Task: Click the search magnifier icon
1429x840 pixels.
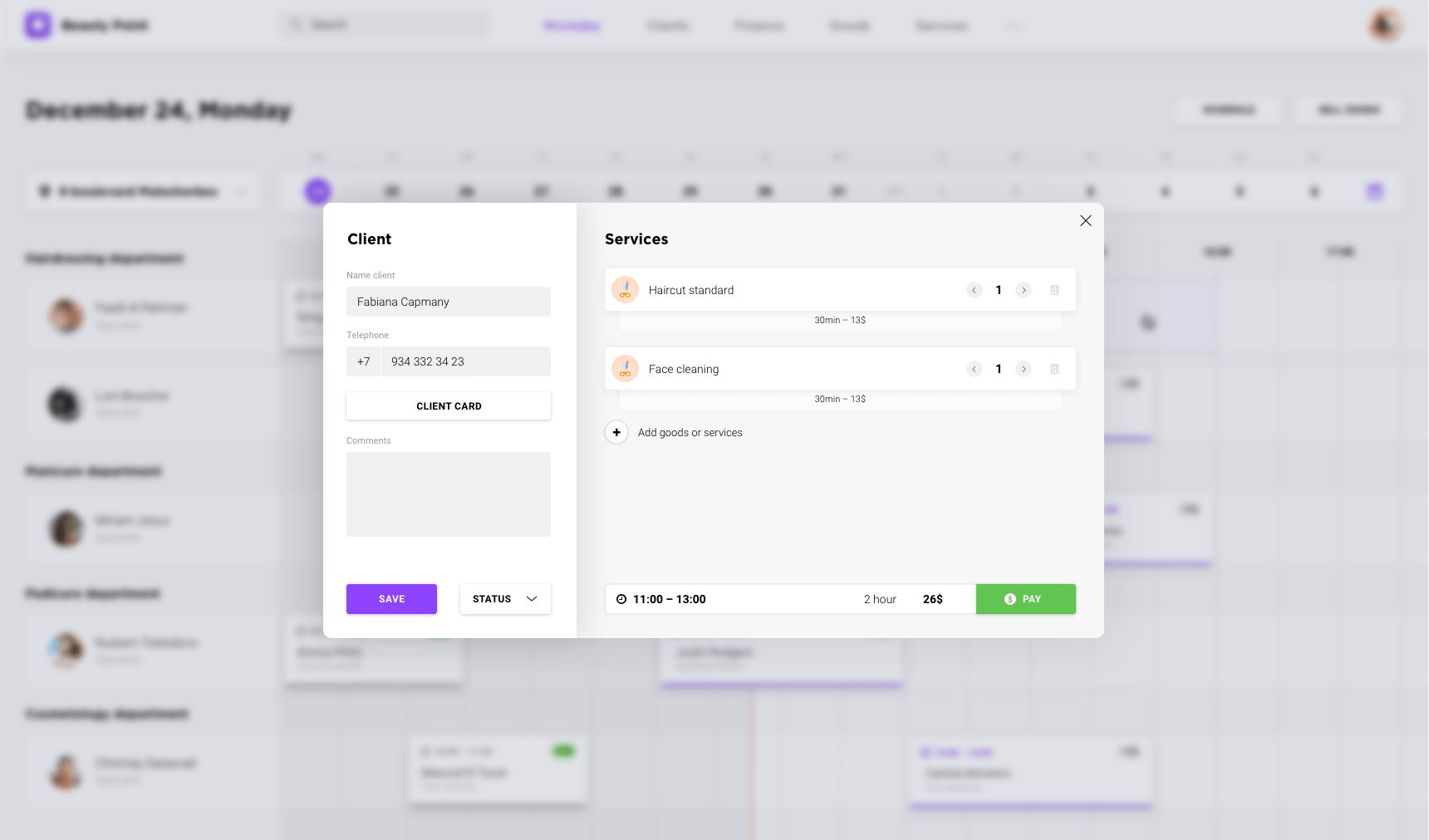Action: tap(295, 24)
